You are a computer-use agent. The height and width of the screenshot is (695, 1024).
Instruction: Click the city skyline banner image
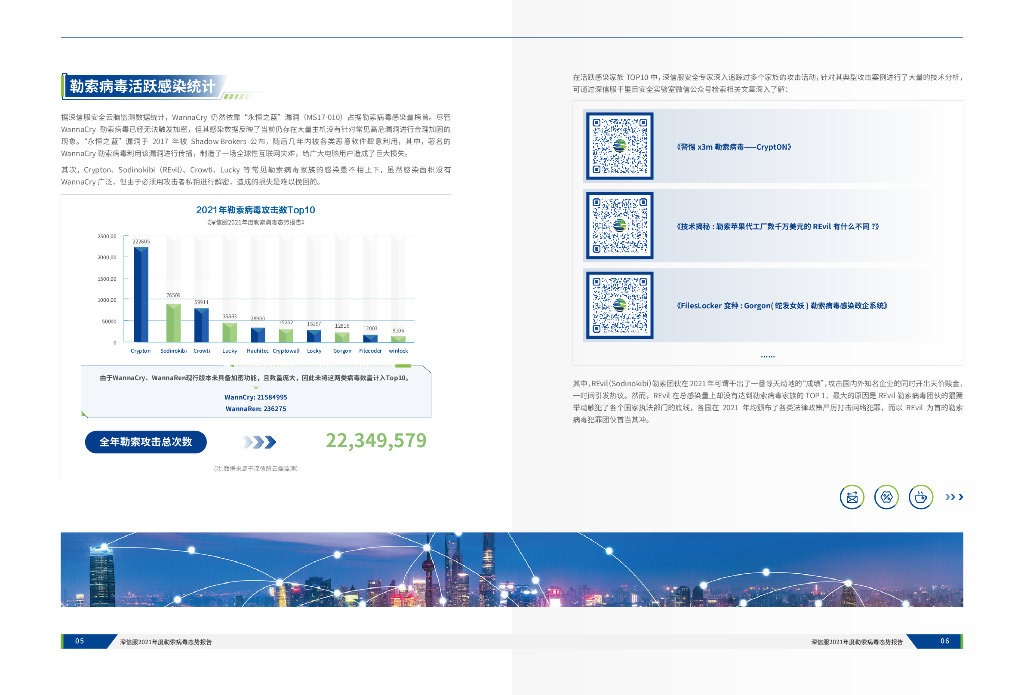click(512, 570)
